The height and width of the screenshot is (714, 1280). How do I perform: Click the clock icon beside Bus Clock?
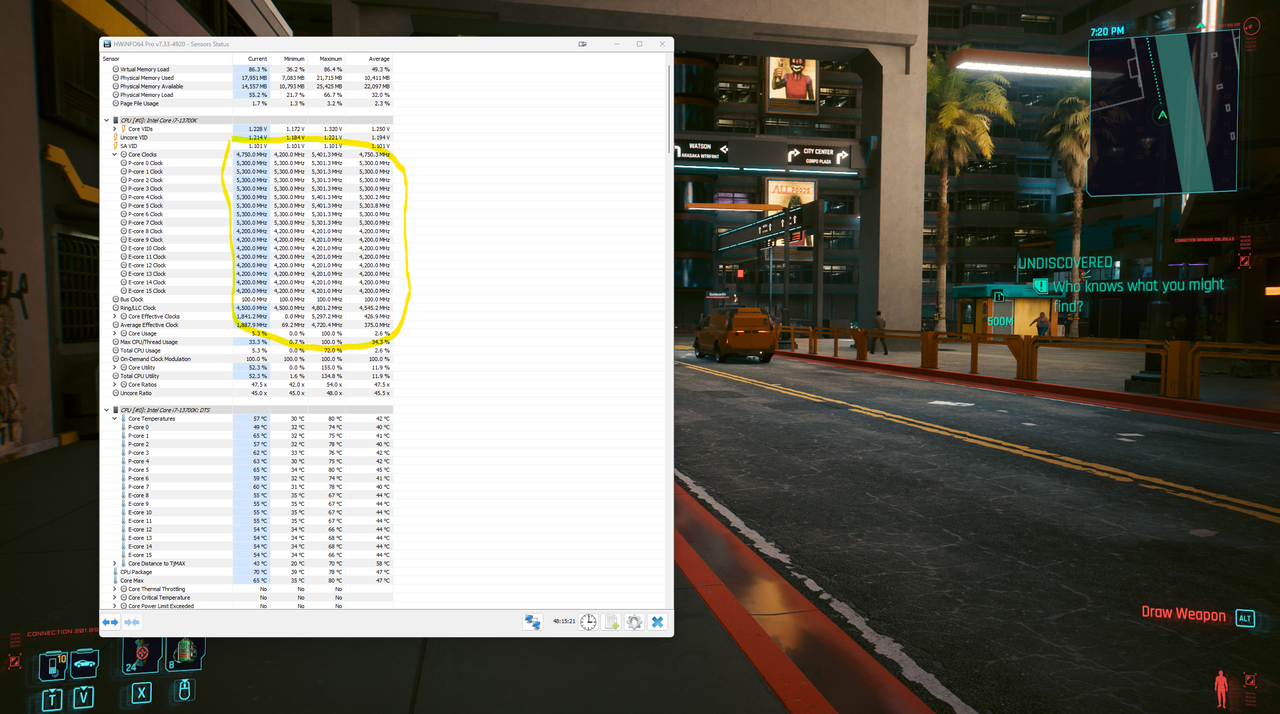[x=116, y=299]
